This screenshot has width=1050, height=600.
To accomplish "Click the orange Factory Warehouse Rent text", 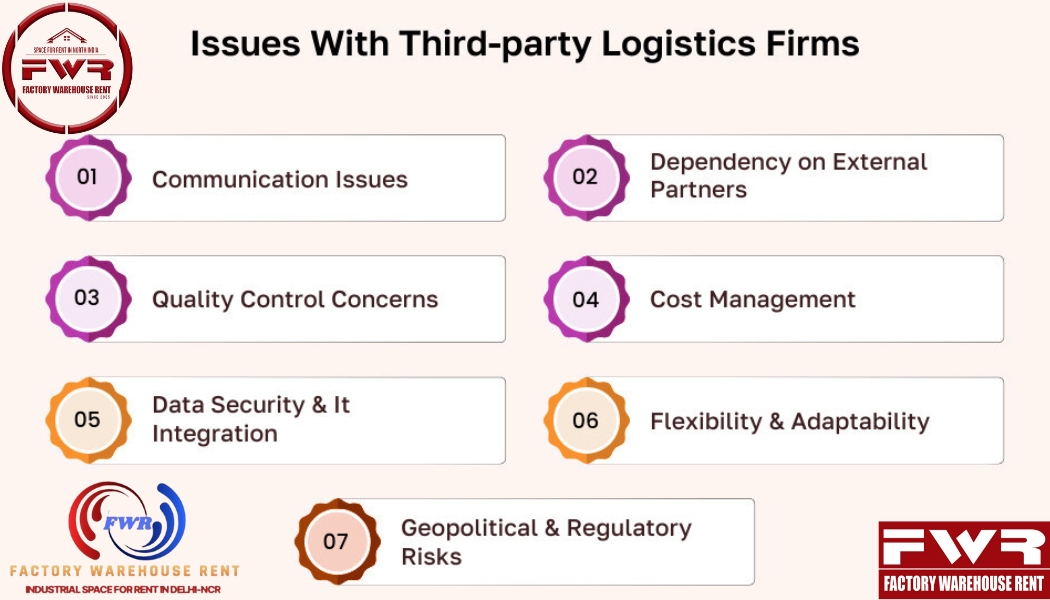I will pos(124,571).
